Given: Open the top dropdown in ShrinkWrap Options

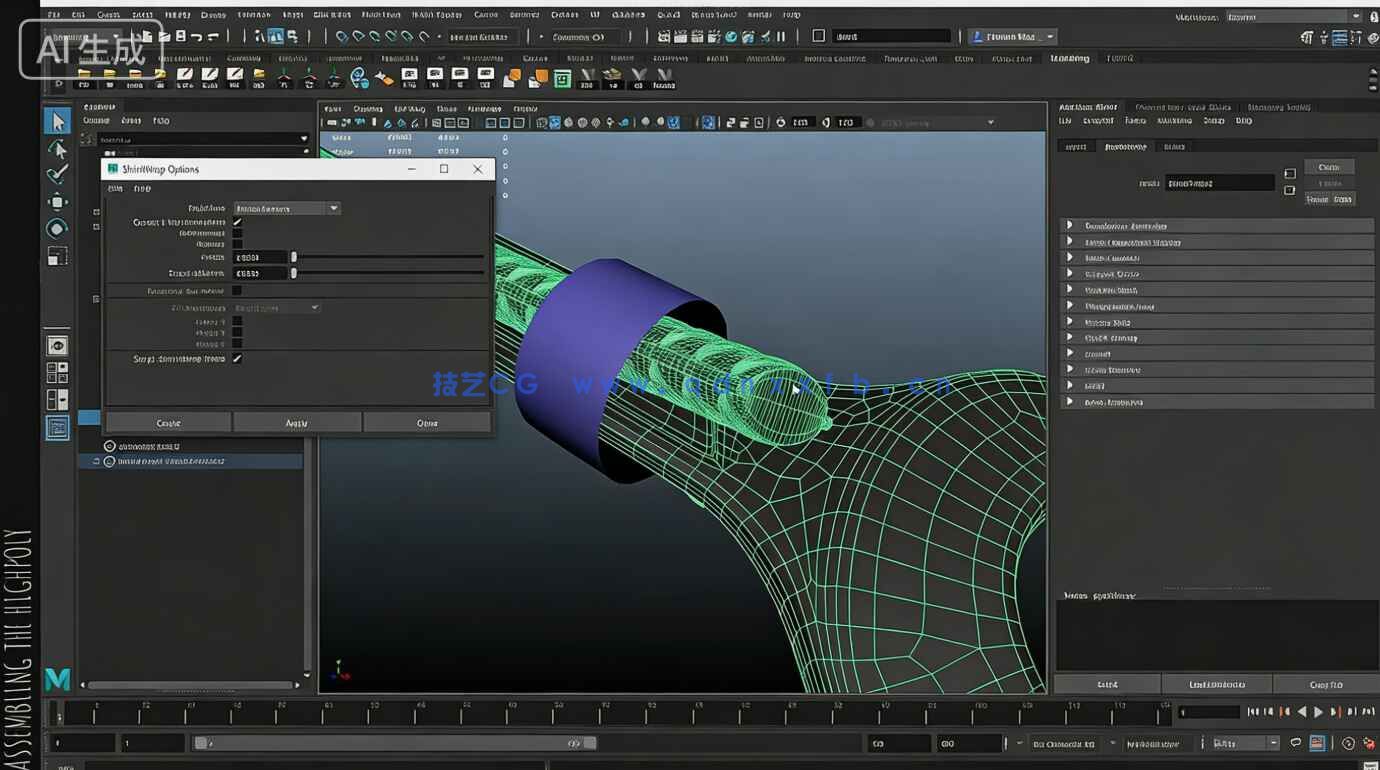Looking at the screenshot, I should coord(287,208).
